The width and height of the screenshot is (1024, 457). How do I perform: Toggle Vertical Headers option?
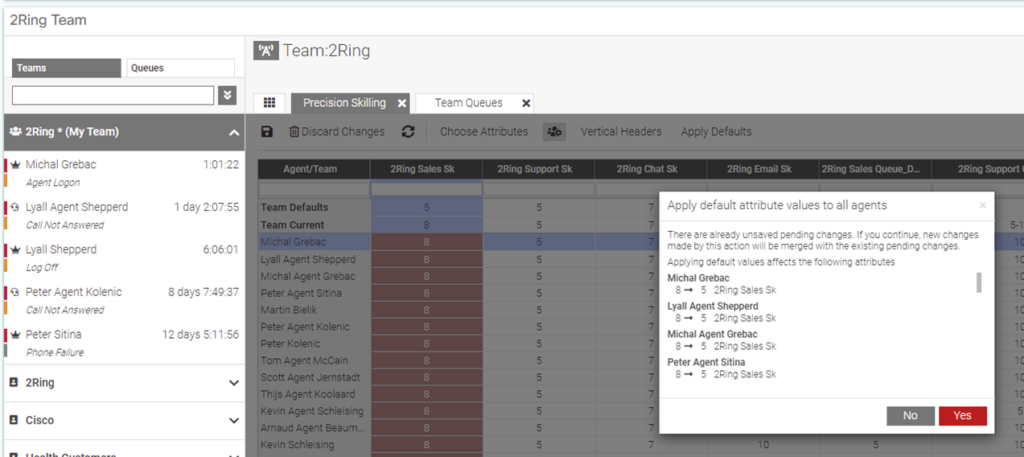[621, 132]
